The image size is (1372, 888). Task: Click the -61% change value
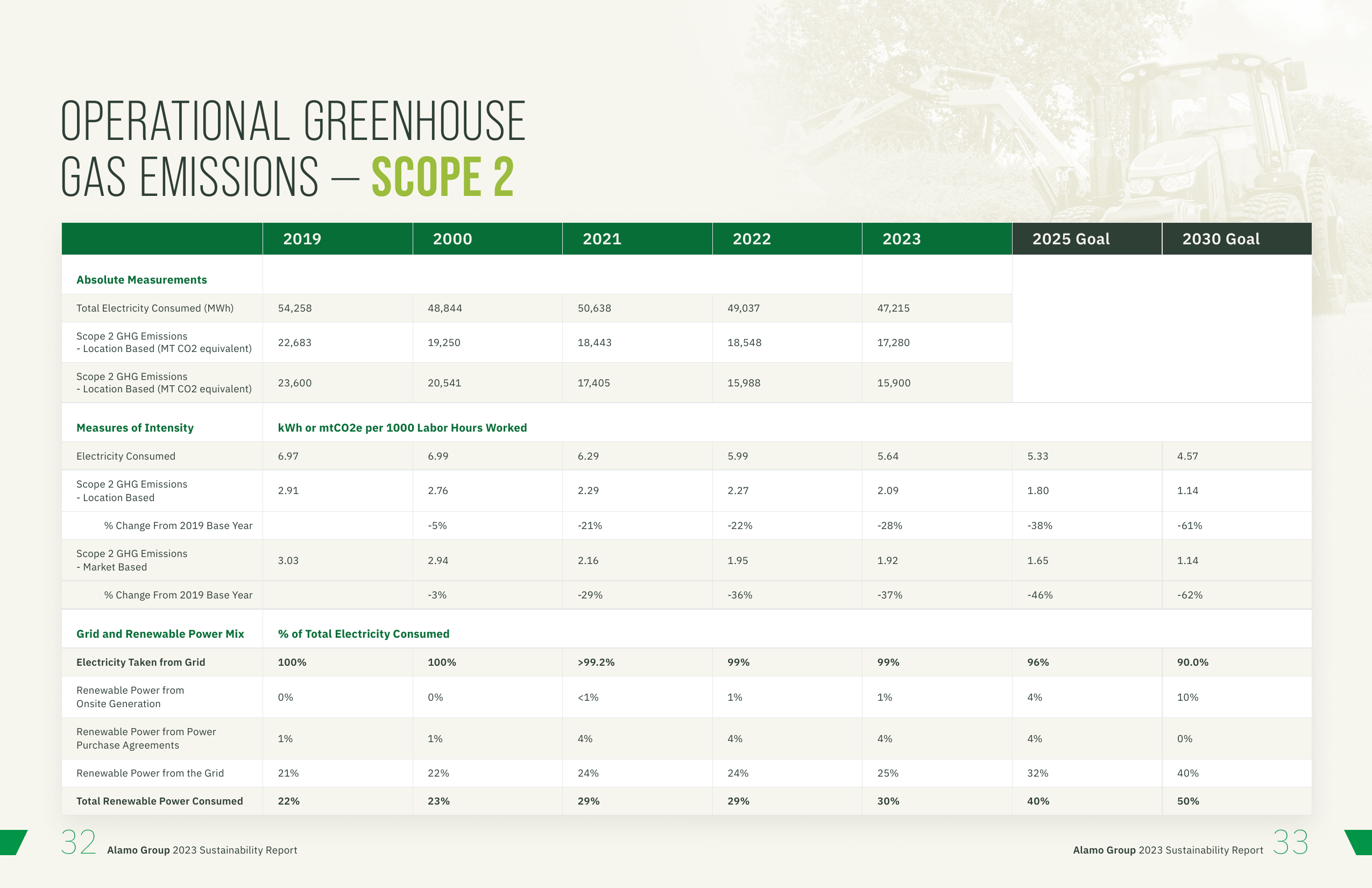1189,526
